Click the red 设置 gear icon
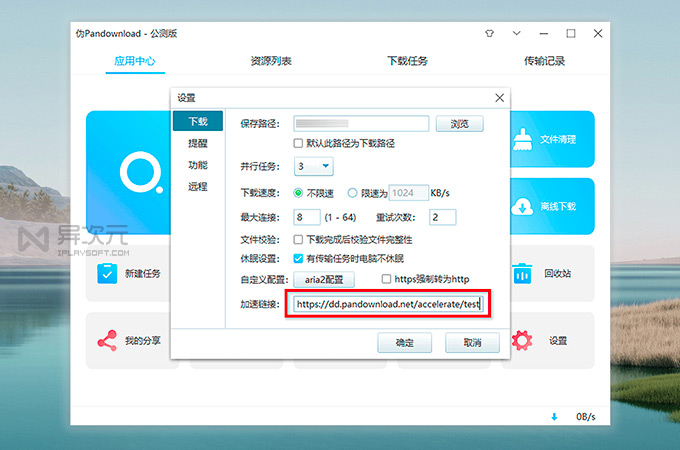 (x=522, y=340)
